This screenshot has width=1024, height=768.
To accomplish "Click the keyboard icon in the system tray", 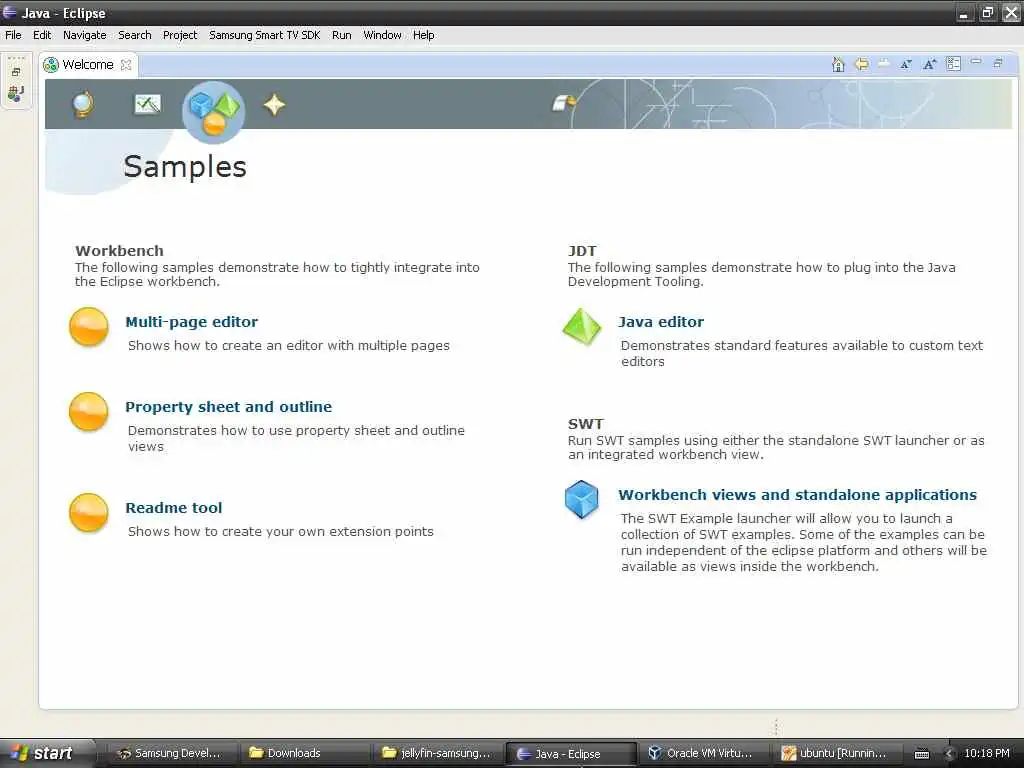I will pyautogui.click(x=921, y=754).
